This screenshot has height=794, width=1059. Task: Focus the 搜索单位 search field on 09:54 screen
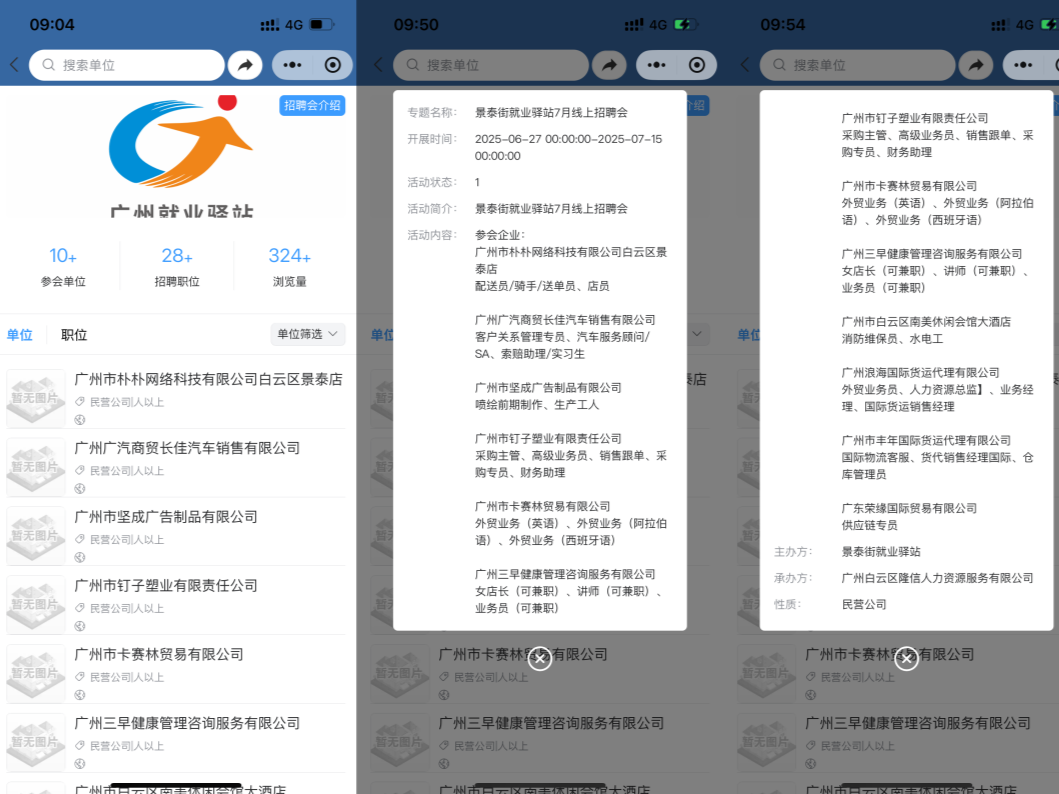(x=858, y=65)
